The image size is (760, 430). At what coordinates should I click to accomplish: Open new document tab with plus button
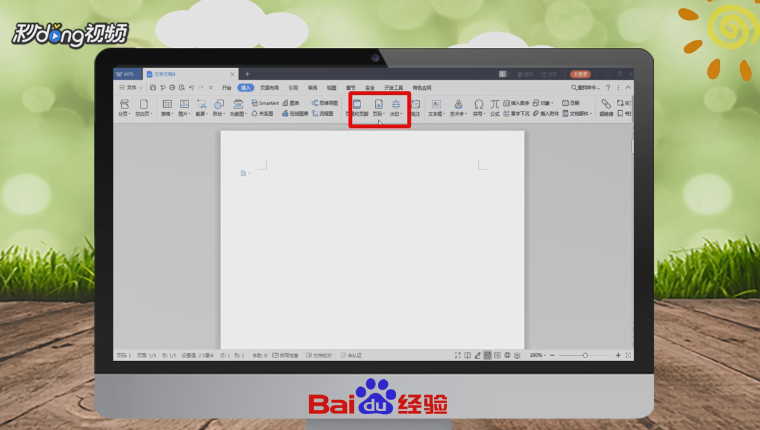click(247, 74)
